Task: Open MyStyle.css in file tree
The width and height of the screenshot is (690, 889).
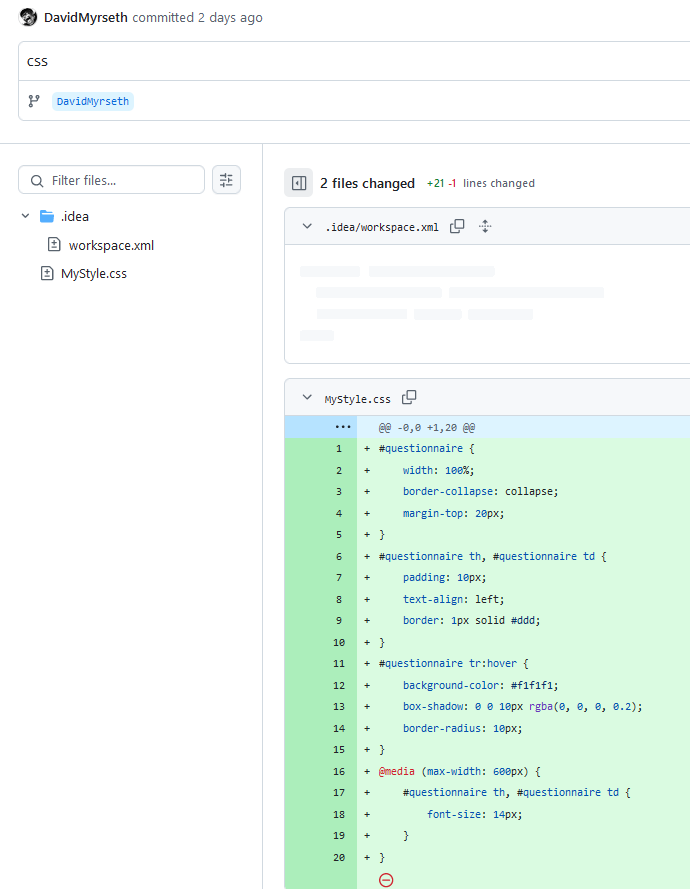Action: coord(94,274)
